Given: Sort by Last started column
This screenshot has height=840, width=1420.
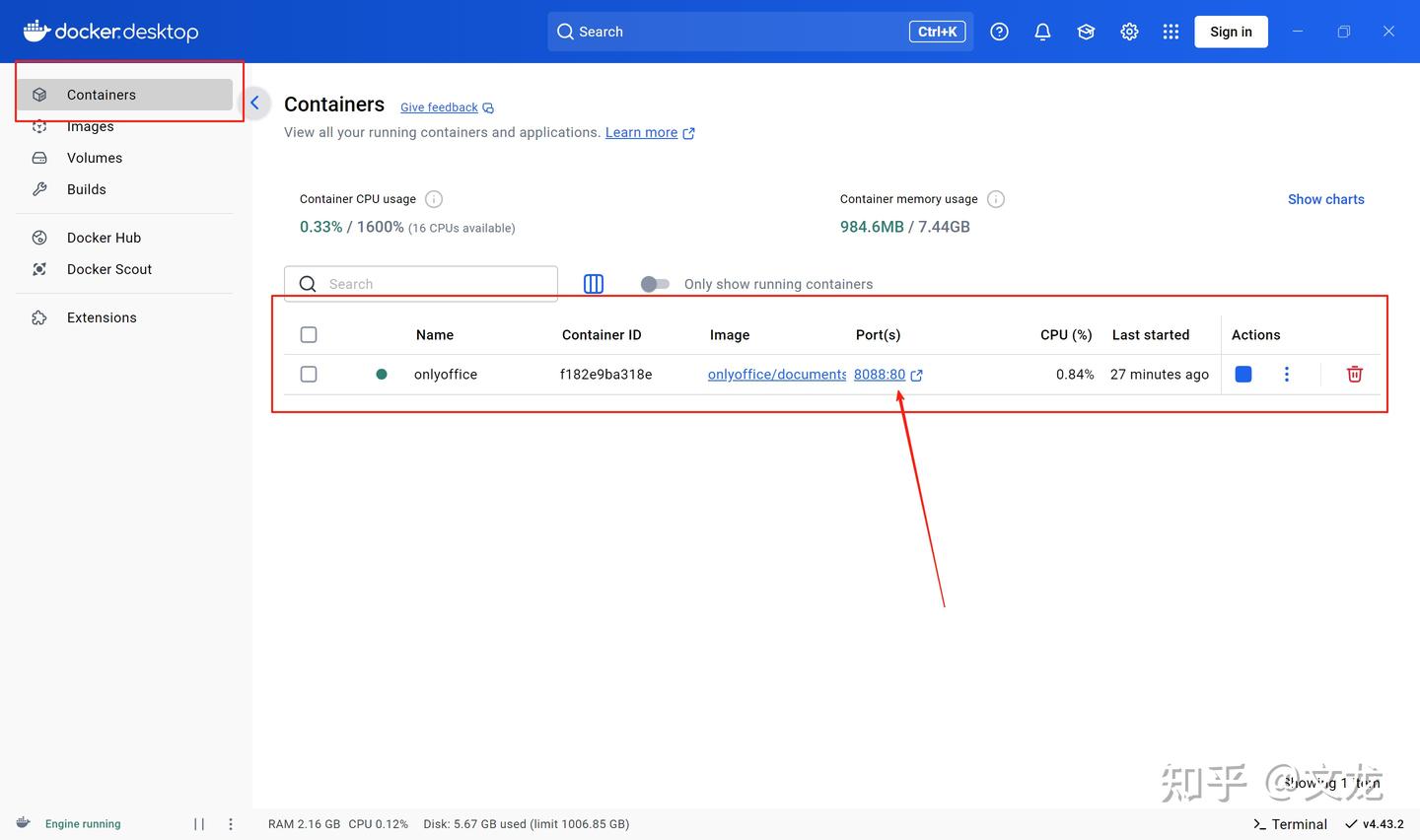Looking at the screenshot, I should pyautogui.click(x=1151, y=335).
